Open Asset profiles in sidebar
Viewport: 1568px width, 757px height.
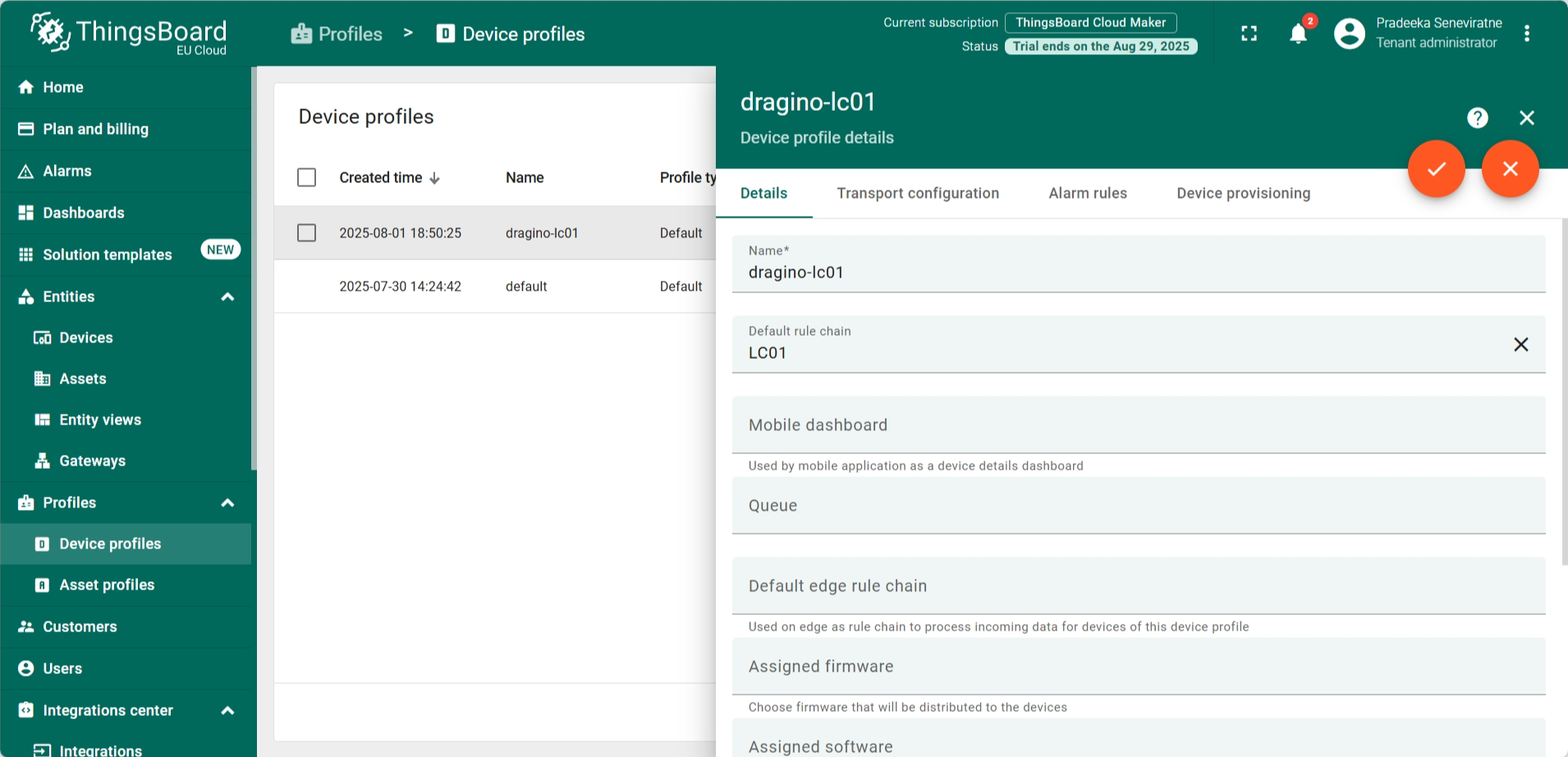pos(126,585)
